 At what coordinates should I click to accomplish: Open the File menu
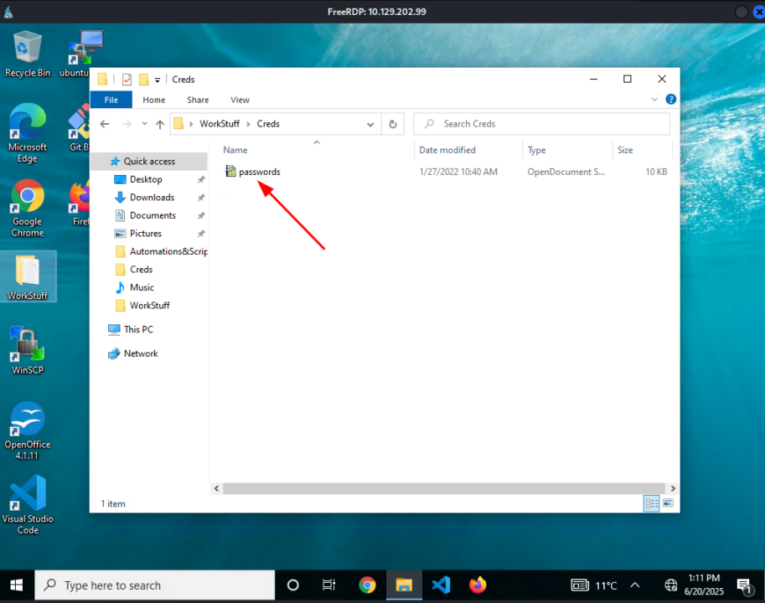(111, 100)
